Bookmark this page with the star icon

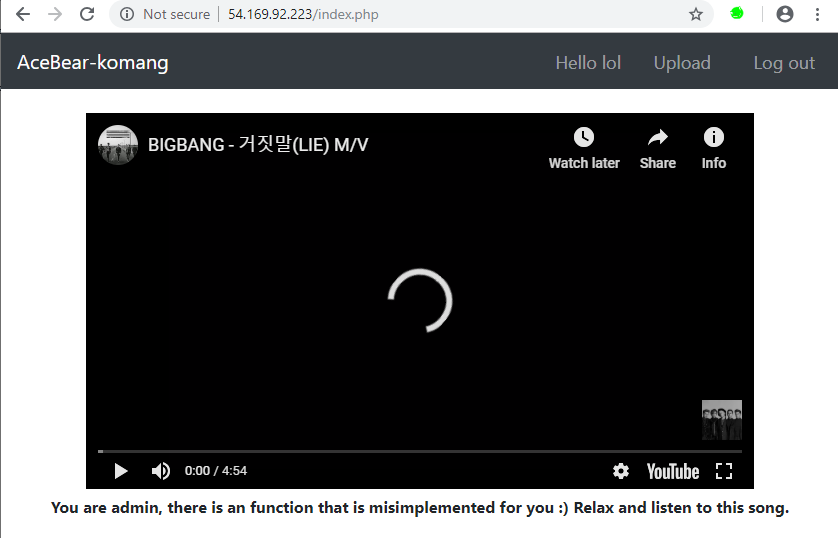tap(695, 14)
